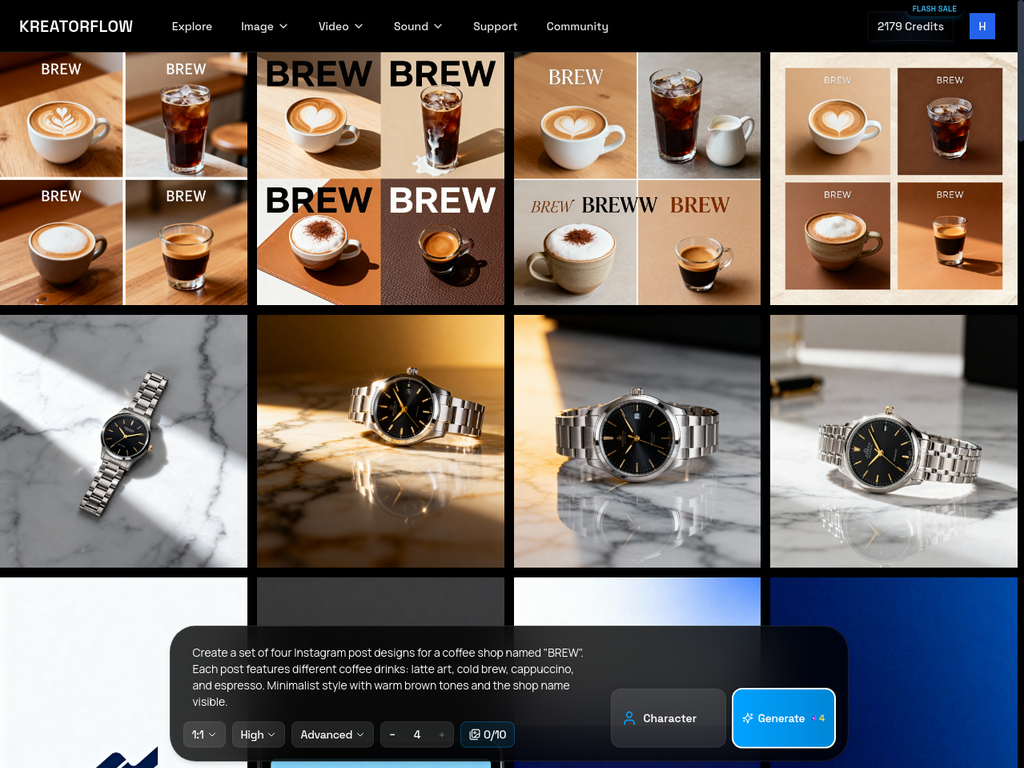The image size is (1024, 768).
Task: Click the sparkle icon inside Generate button
Action: tap(748, 718)
